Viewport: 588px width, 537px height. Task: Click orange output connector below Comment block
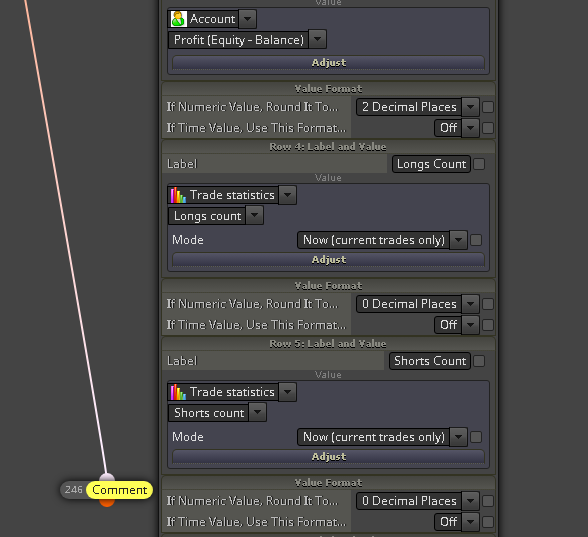pos(107,503)
